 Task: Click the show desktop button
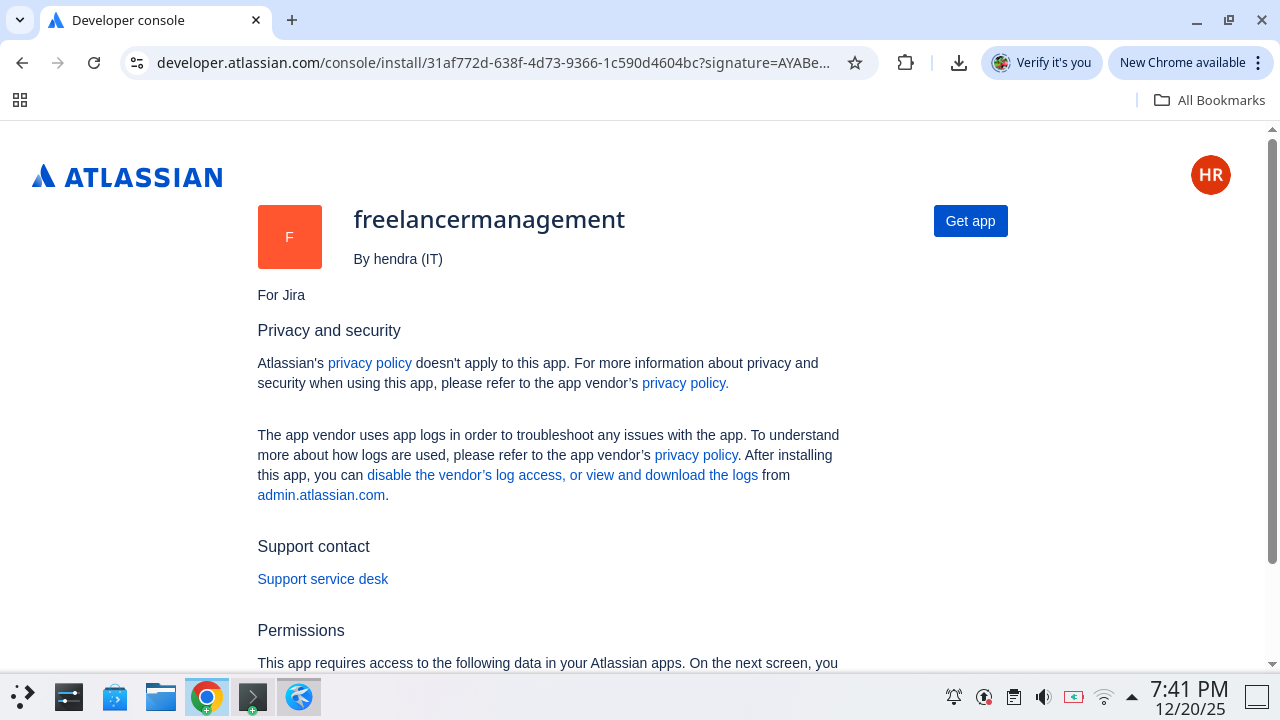[x=1257, y=697]
